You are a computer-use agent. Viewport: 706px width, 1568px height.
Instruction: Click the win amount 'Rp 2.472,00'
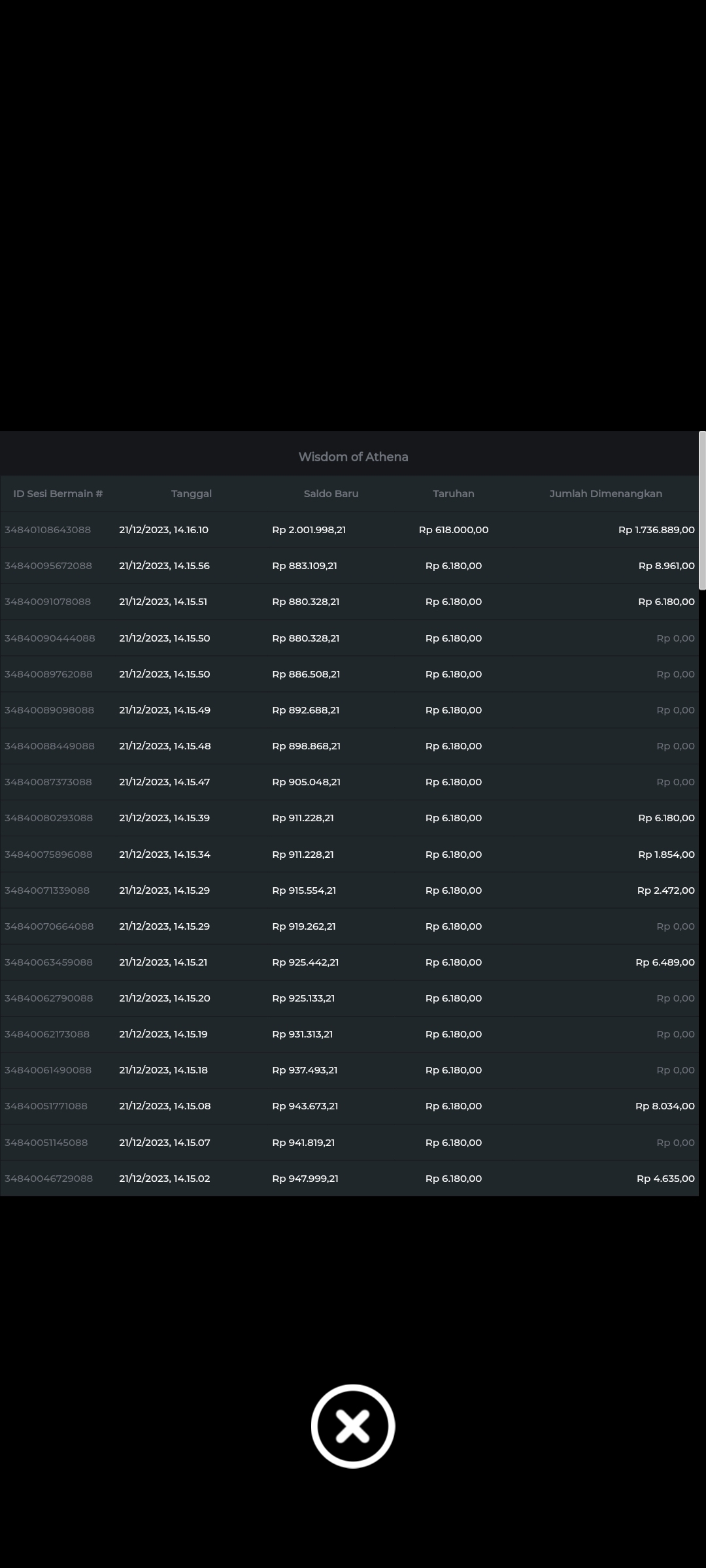666,890
